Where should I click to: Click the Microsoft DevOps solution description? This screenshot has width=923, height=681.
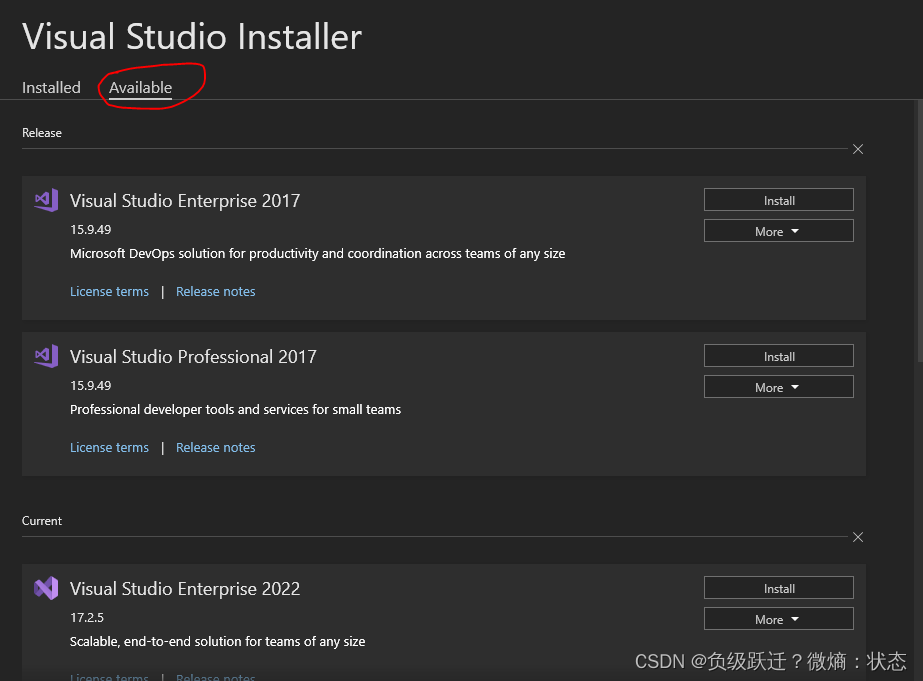[x=317, y=254]
